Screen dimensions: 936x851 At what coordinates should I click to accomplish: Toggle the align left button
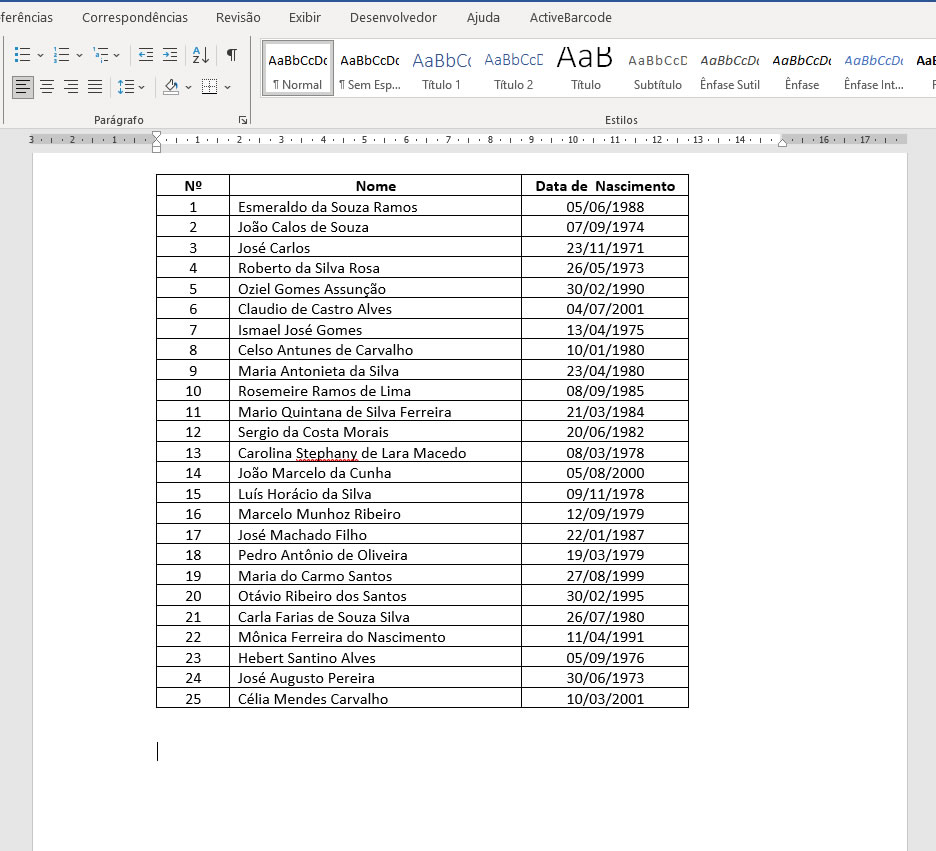point(23,87)
